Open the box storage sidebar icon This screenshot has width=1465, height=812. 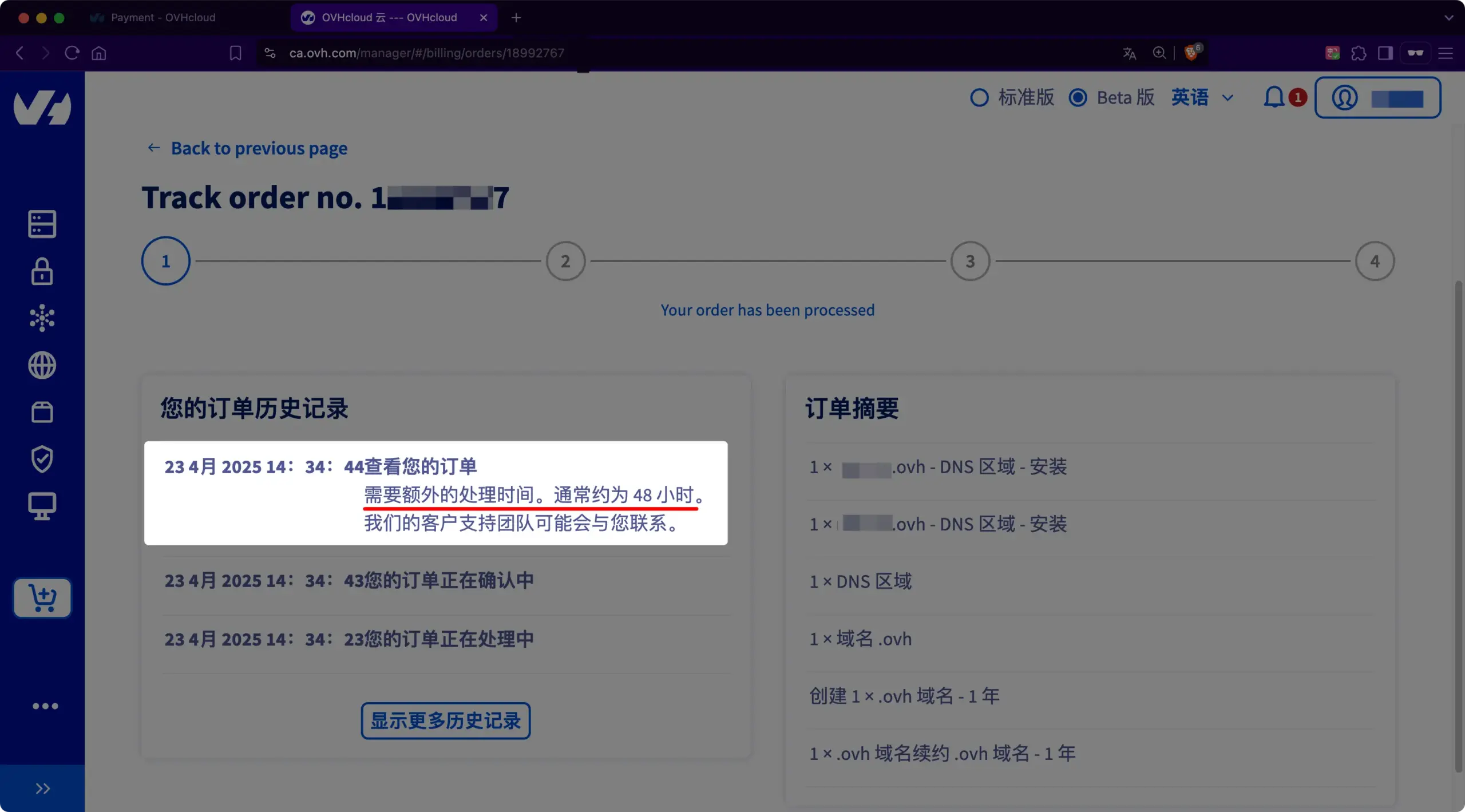[x=42, y=412]
